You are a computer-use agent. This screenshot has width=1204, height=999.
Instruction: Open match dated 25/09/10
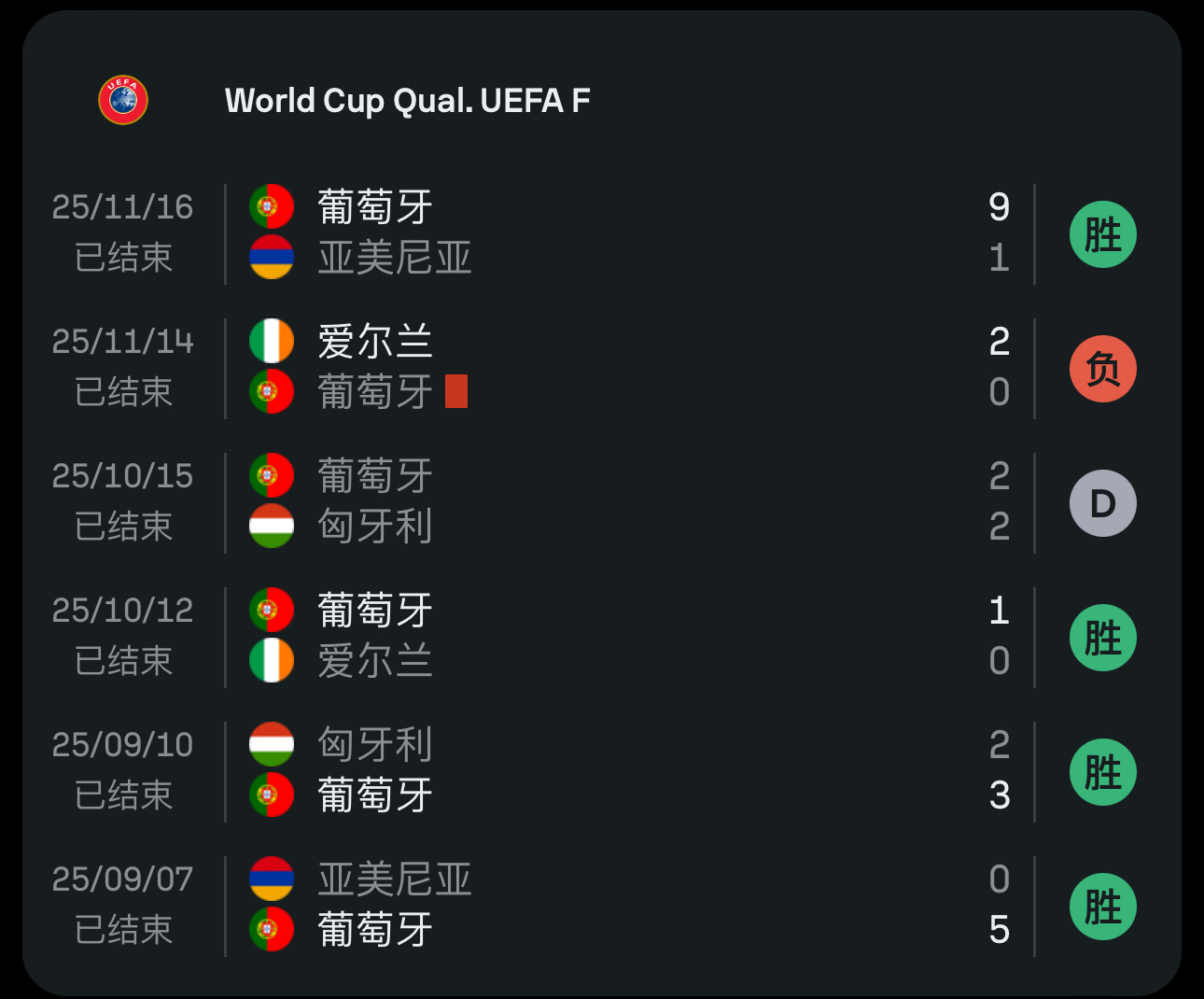pos(122,745)
